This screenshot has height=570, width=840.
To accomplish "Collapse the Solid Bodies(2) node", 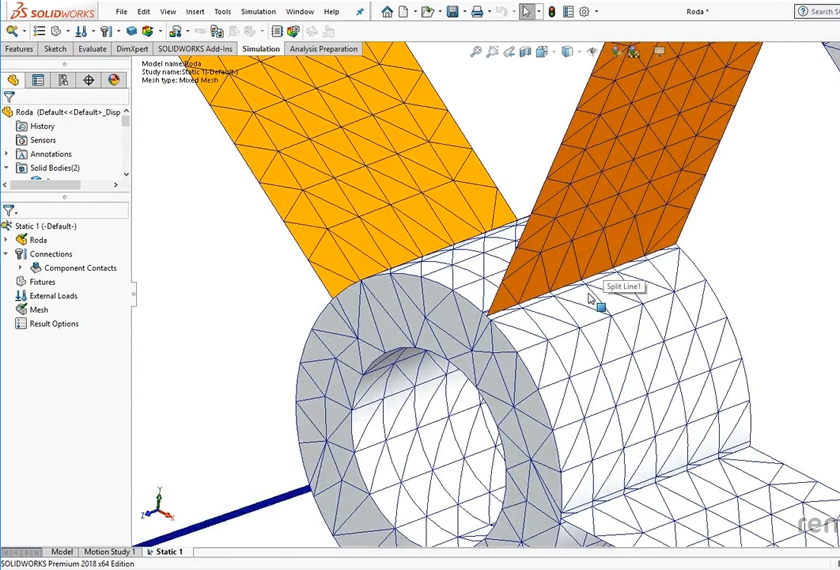I will pyautogui.click(x=7, y=168).
